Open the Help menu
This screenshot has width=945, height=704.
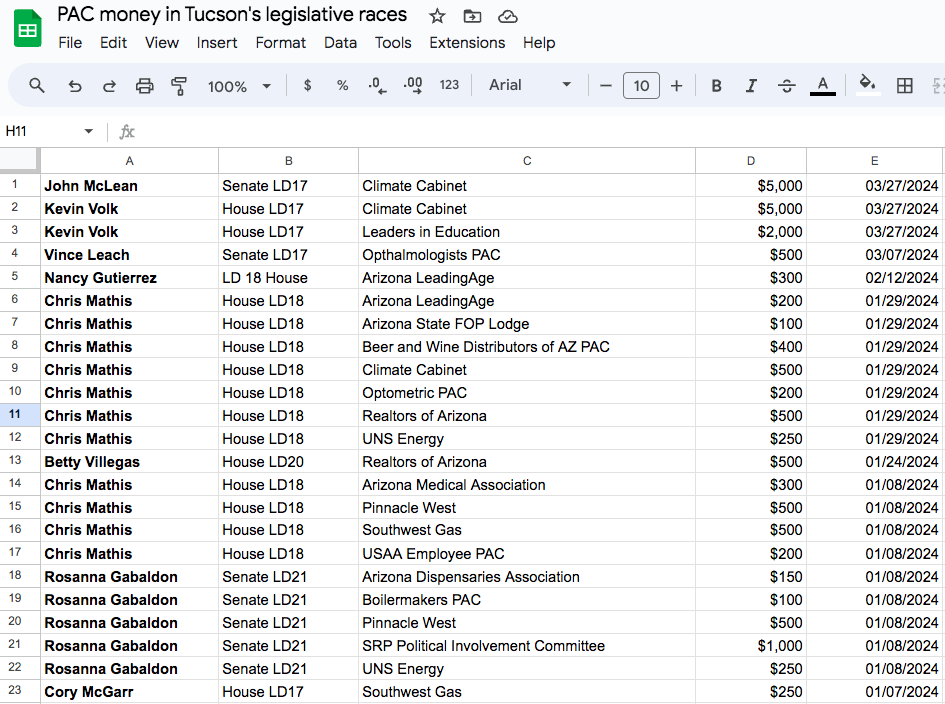tap(539, 43)
